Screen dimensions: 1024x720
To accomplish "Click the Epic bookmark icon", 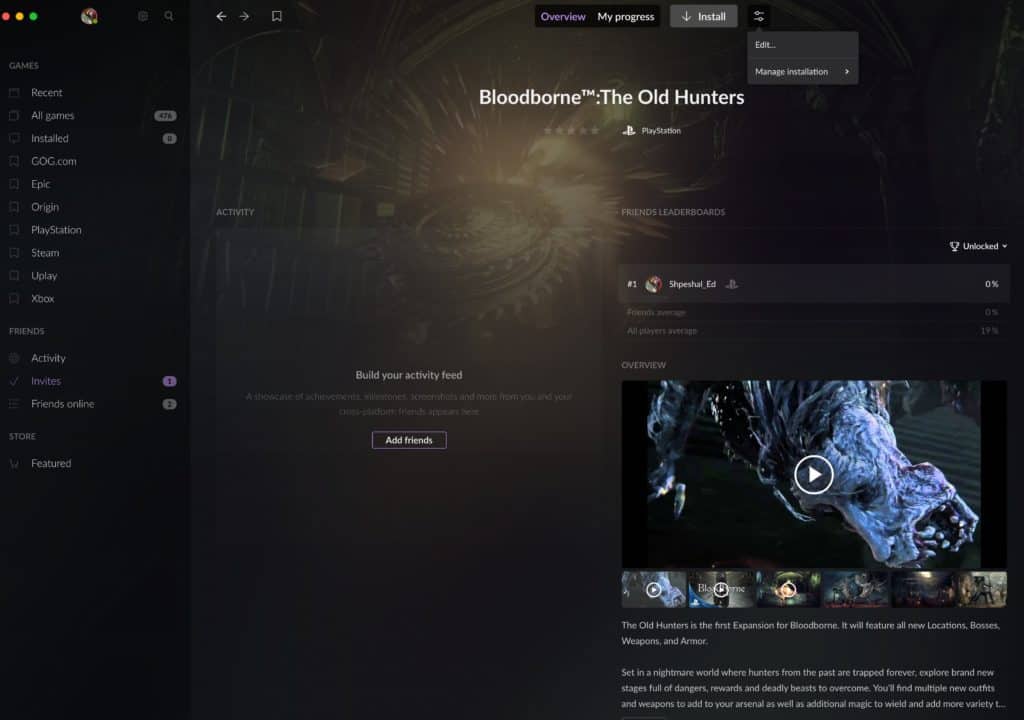I will click(x=14, y=184).
